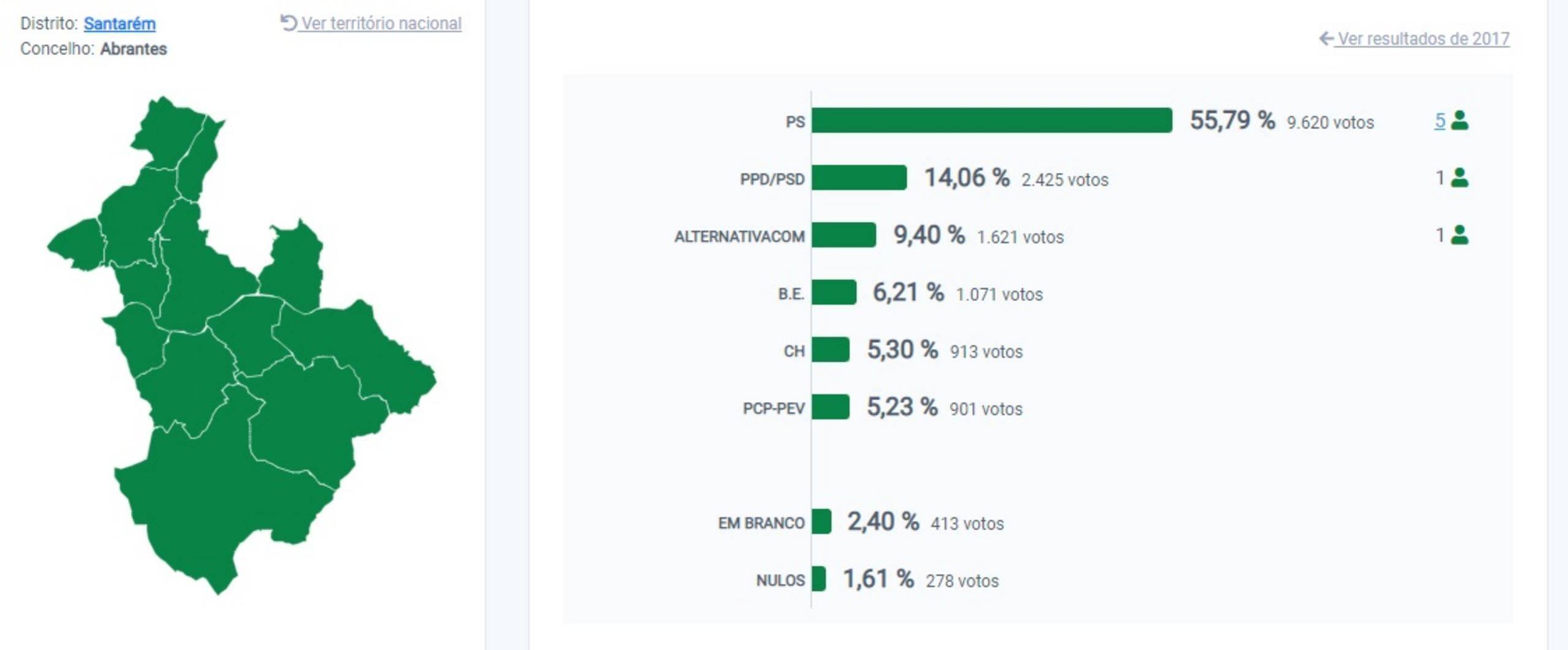Image resolution: width=1568 pixels, height=650 pixels.
Task: Open the Santarém district link
Action: point(119,23)
